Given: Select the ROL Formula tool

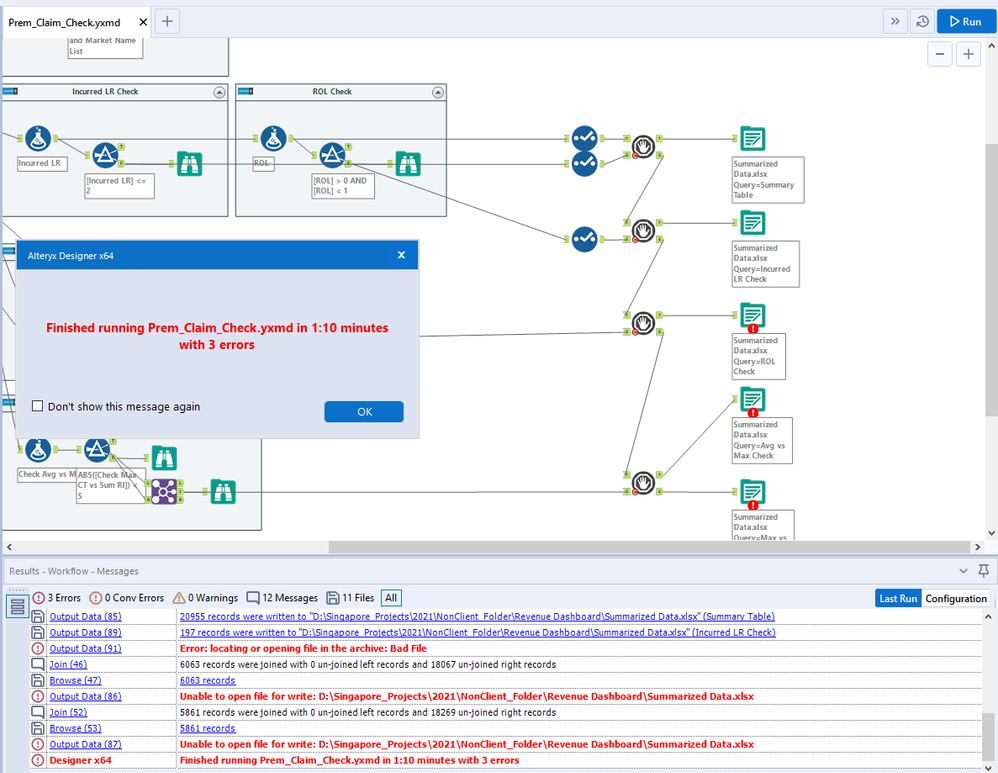Looking at the screenshot, I should 274,139.
